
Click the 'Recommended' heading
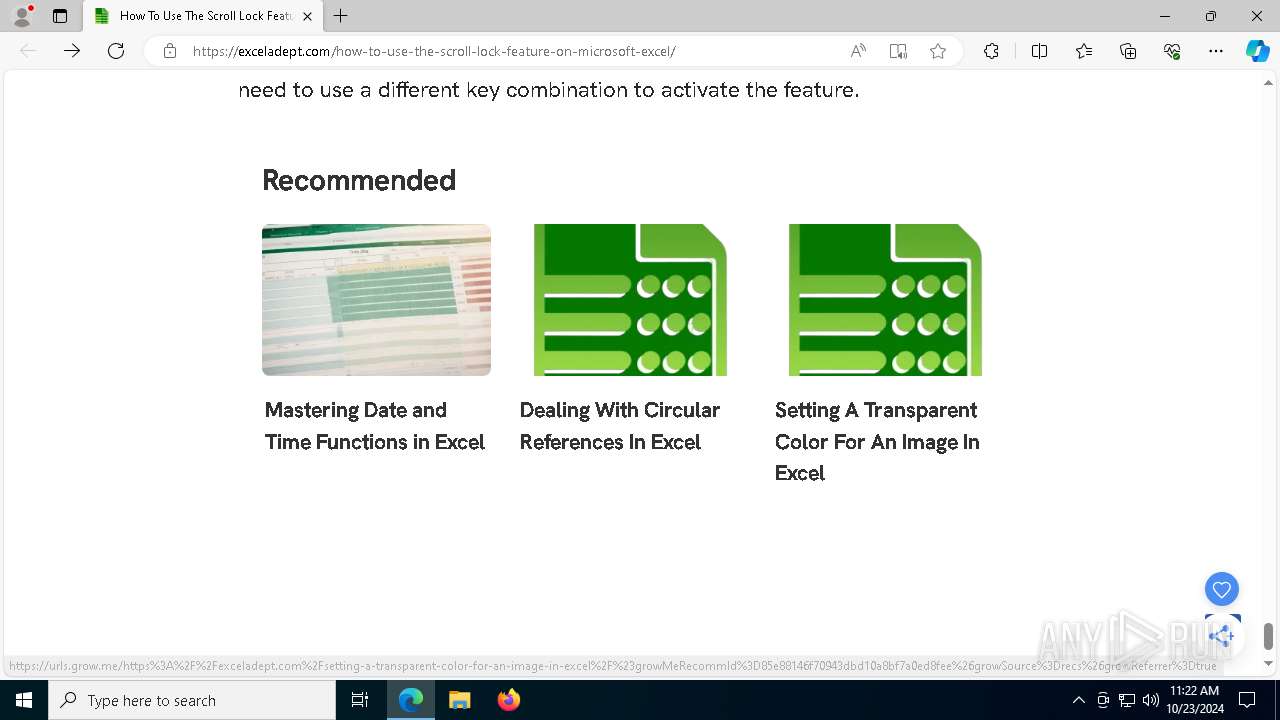tap(359, 180)
